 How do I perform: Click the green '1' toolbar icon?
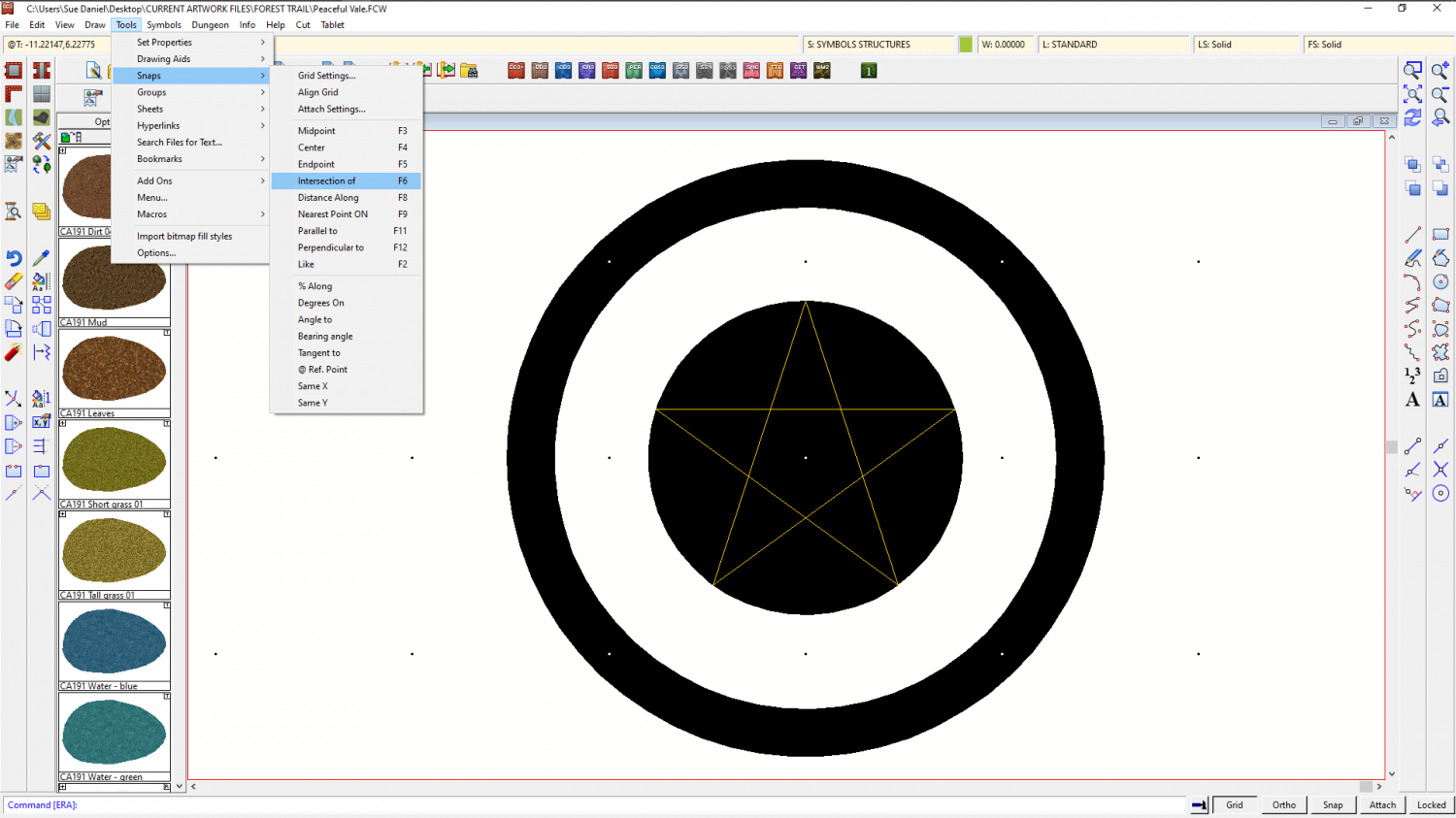pyautogui.click(x=869, y=70)
